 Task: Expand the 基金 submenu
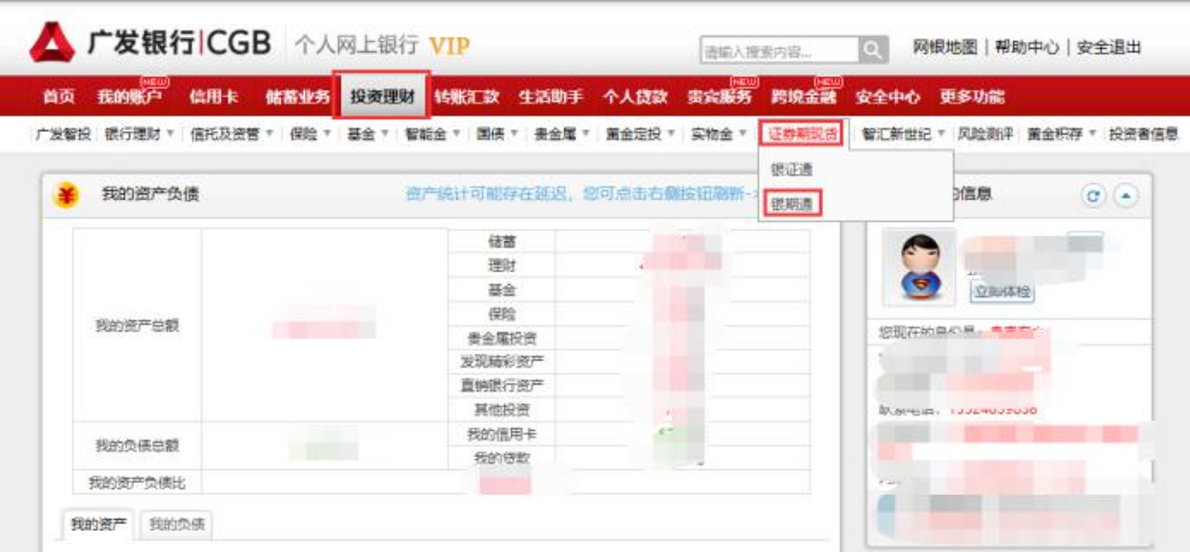click(368, 134)
